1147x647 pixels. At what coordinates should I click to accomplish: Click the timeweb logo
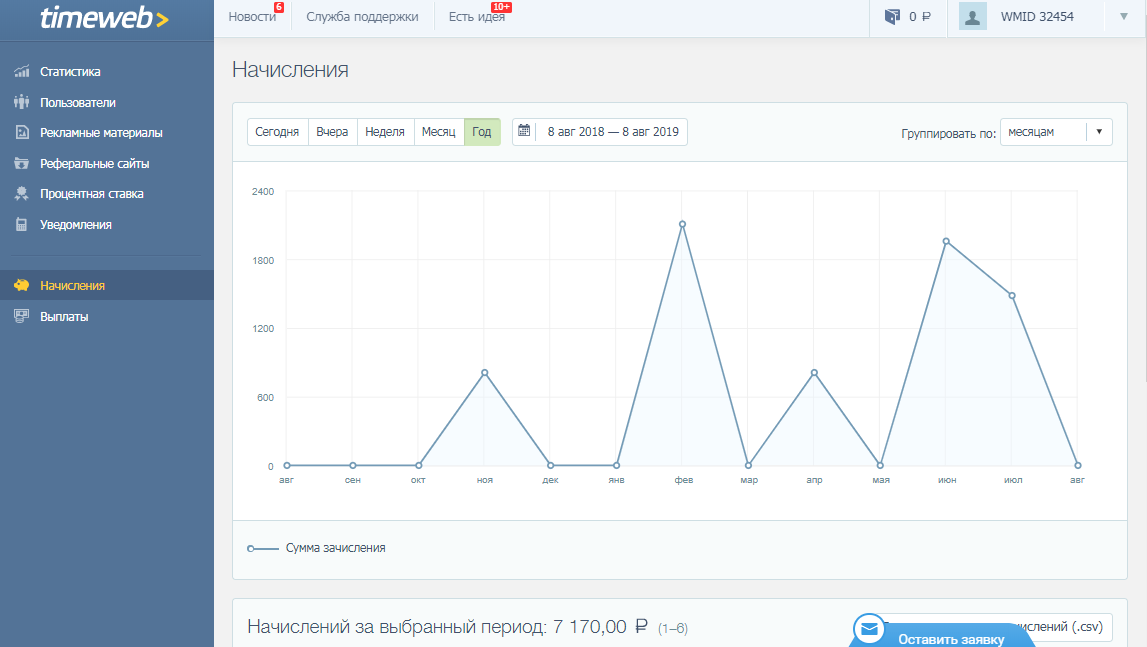(105, 18)
